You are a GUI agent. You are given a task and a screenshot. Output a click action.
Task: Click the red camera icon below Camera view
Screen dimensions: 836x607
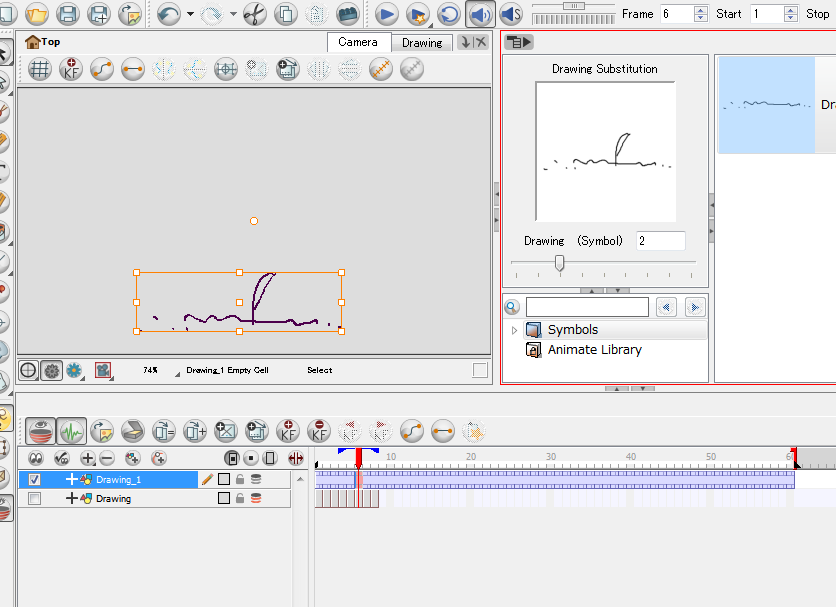pyautogui.click(x=103, y=370)
